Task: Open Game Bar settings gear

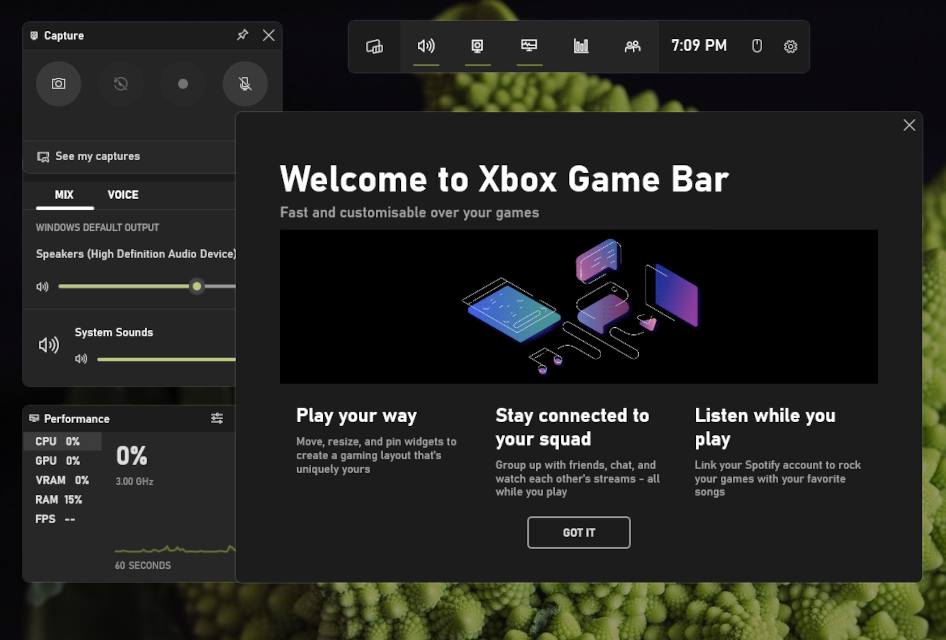Action: (790, 46)
